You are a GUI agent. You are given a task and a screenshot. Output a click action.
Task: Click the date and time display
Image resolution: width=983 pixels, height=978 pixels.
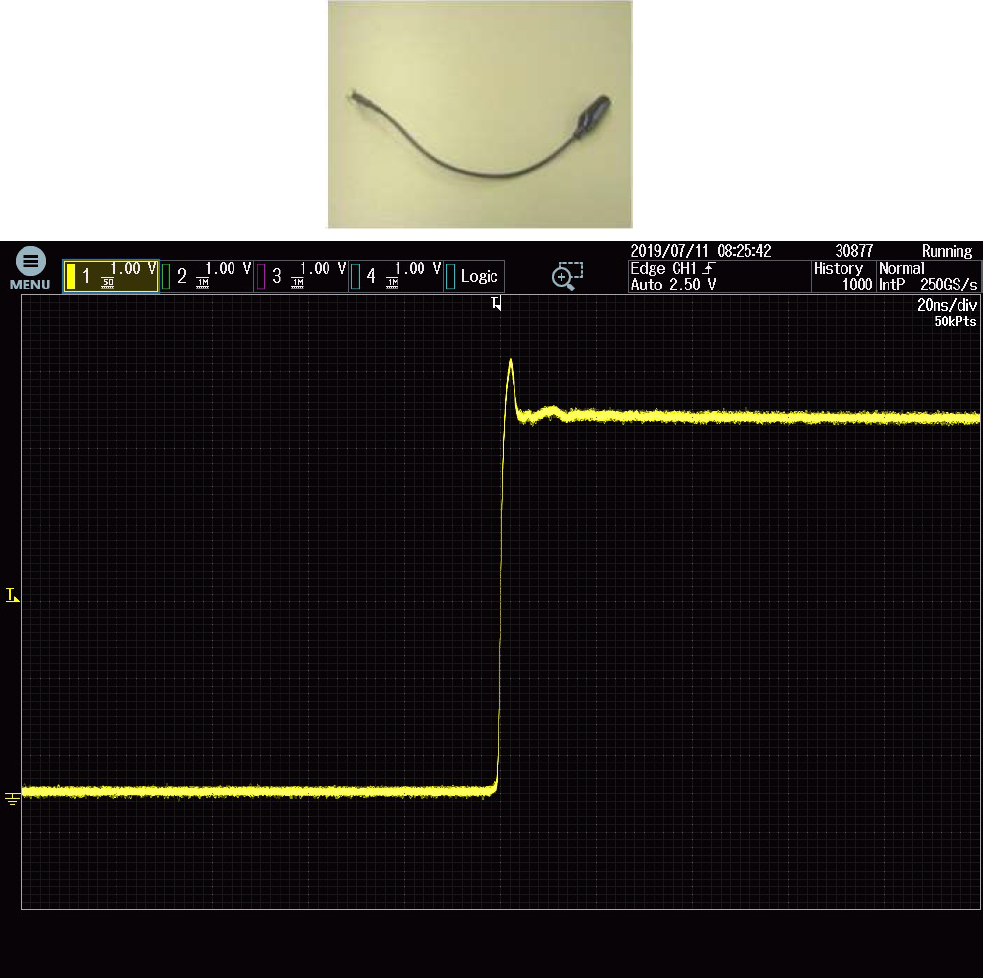click(701, 251)
